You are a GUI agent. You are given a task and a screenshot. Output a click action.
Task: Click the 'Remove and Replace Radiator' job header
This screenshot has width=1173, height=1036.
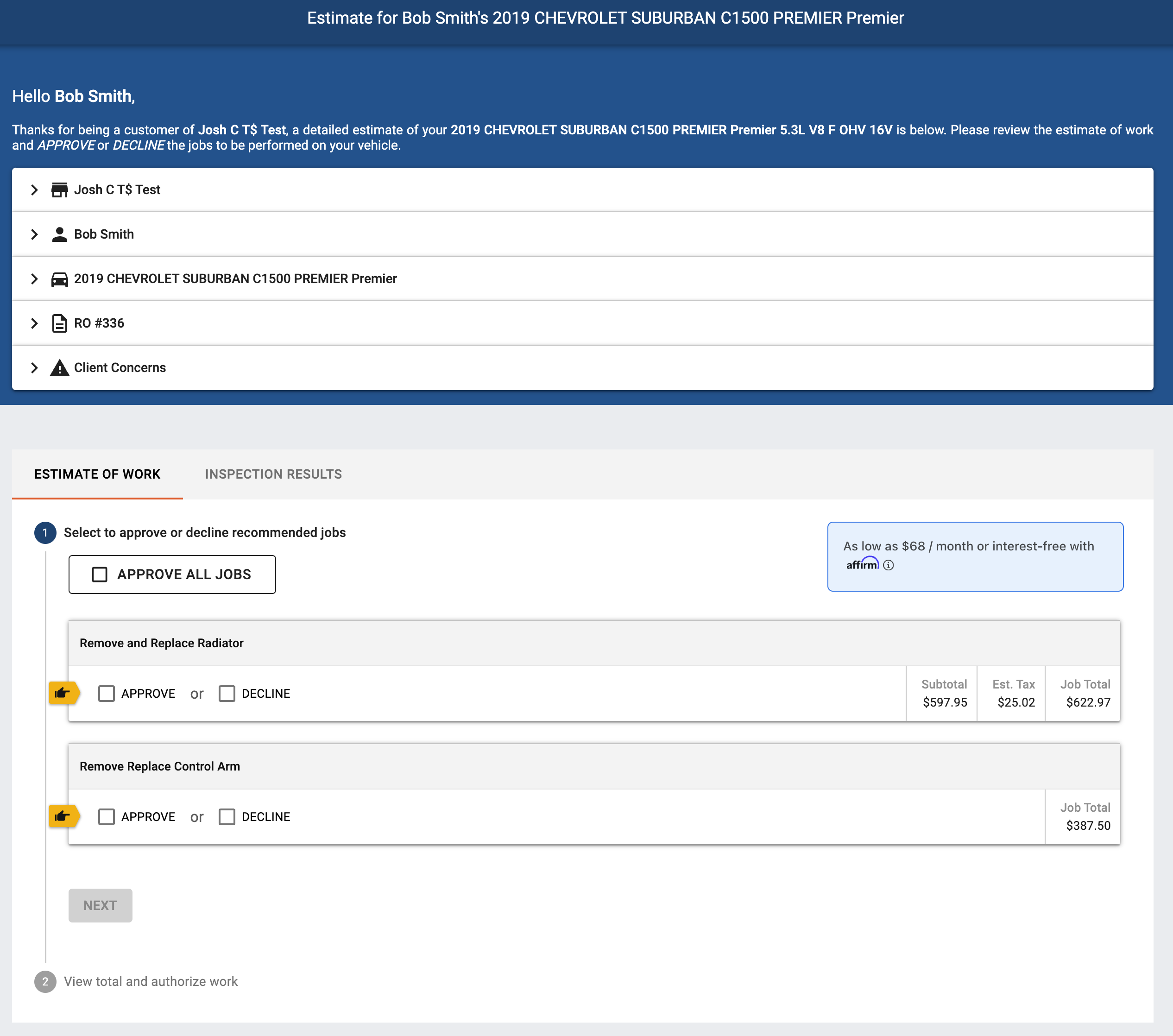tap(594, 644)
